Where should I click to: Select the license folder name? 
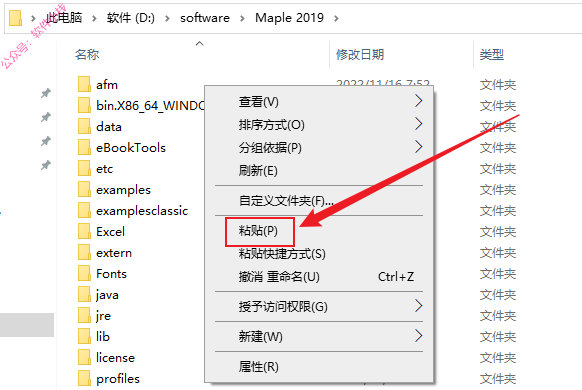click(115, 358)
